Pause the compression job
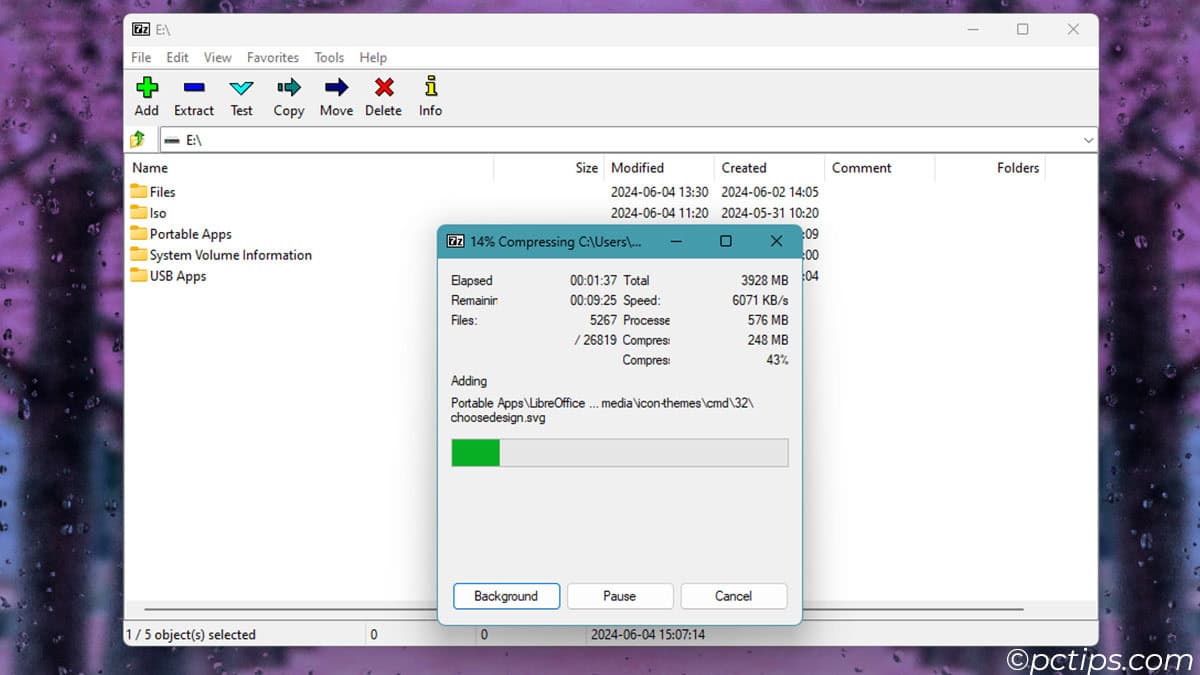This screenshot has height=675, width=1200. click(x=620, y=596)
